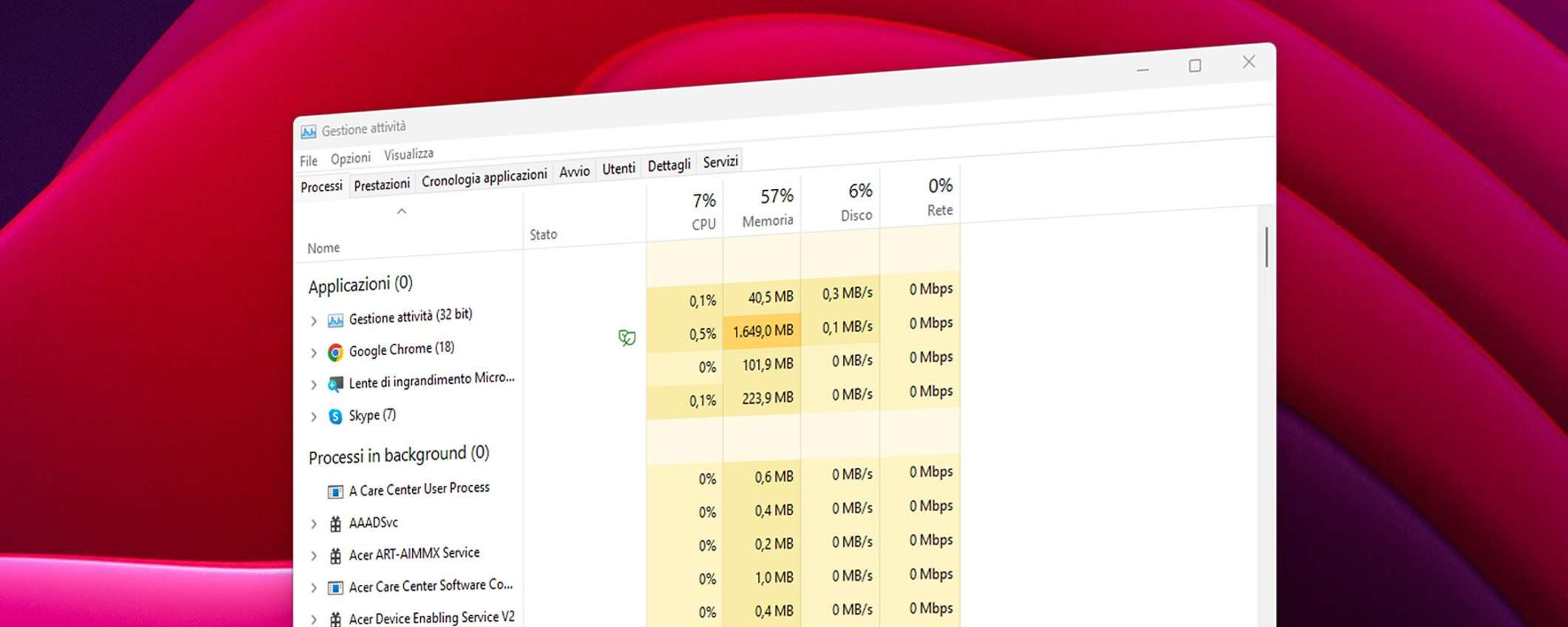Select the AAADSvc row name

coord(374,523)
